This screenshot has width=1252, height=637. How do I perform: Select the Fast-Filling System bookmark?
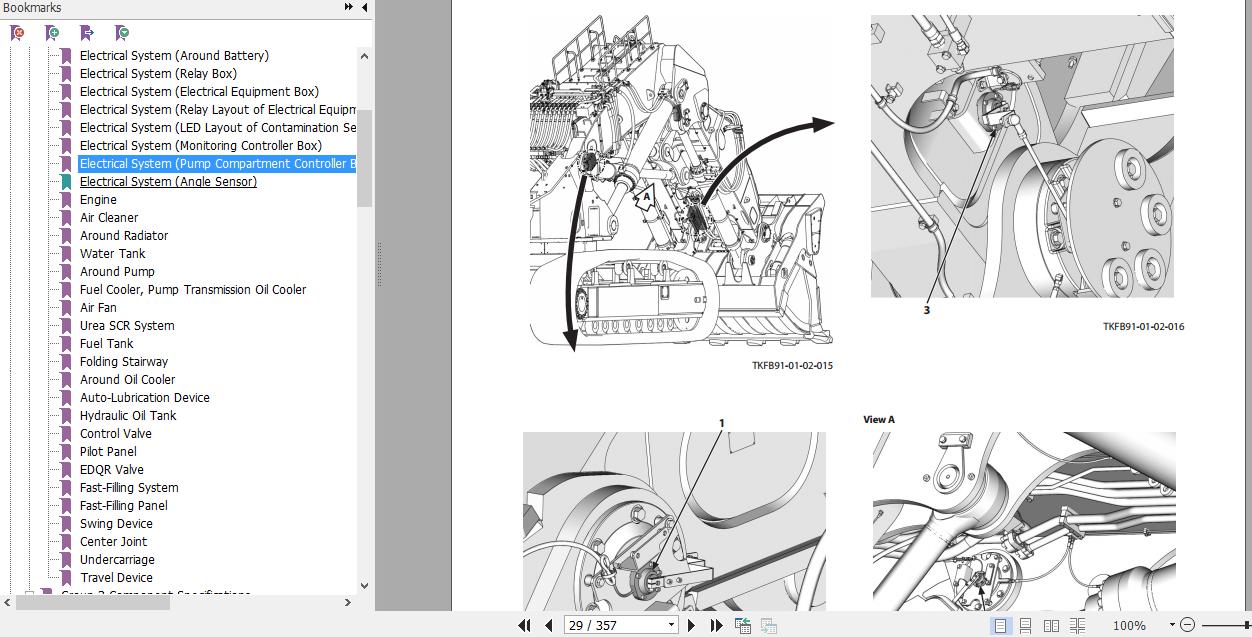[x=129, y=487]
